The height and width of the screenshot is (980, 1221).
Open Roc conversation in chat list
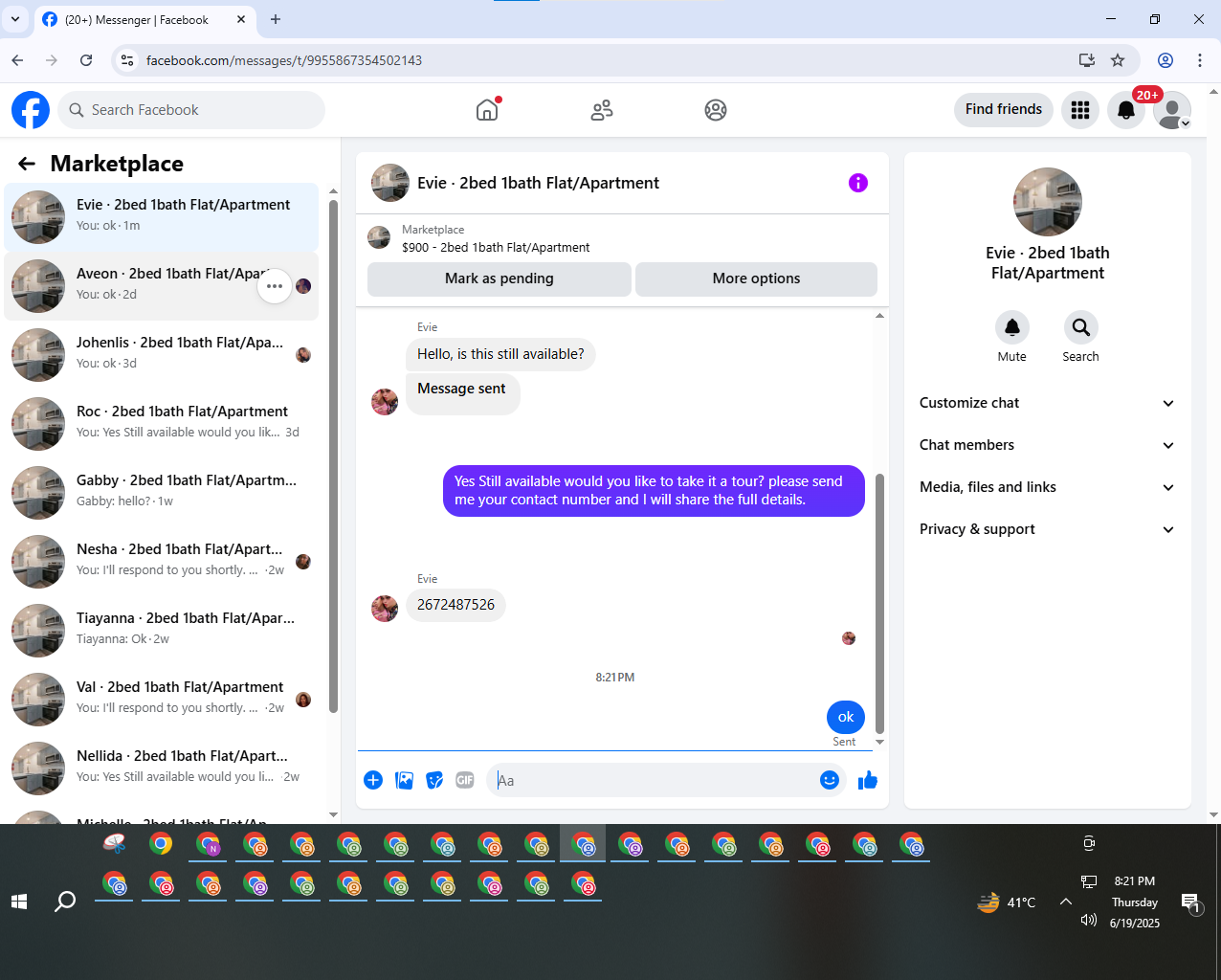[162, 424]
